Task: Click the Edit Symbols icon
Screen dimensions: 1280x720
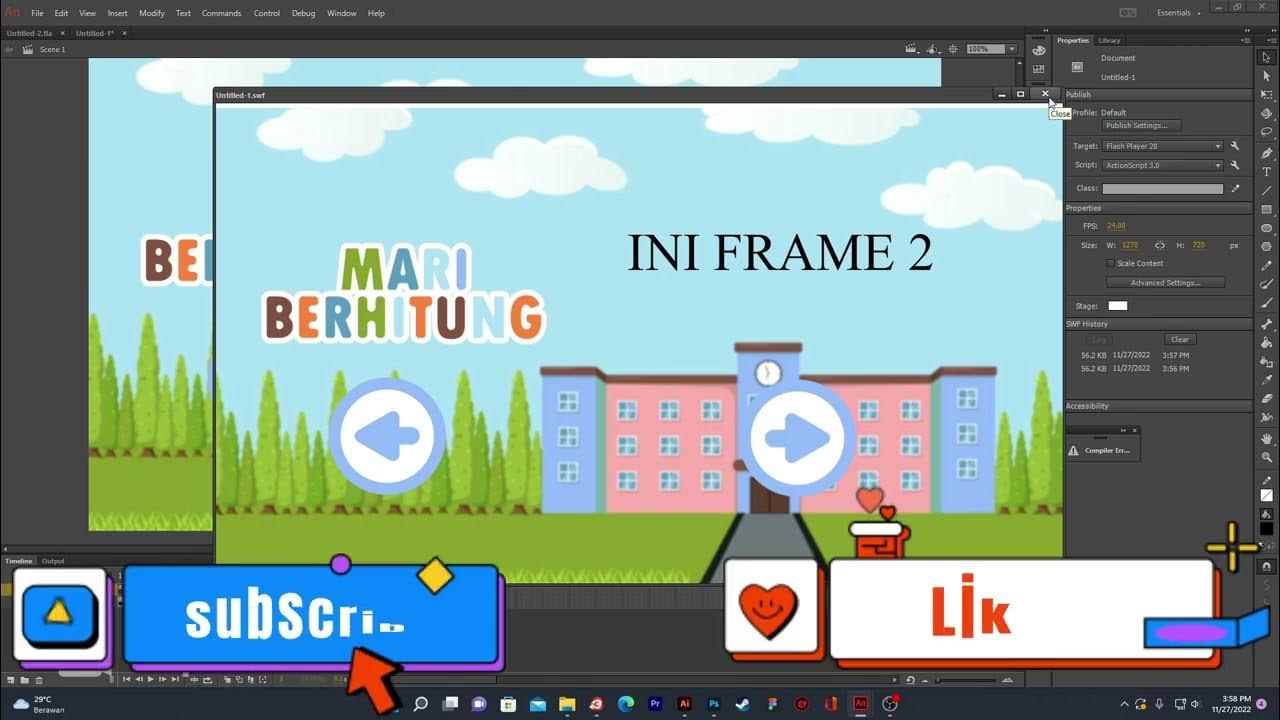Action: point(933,49)
